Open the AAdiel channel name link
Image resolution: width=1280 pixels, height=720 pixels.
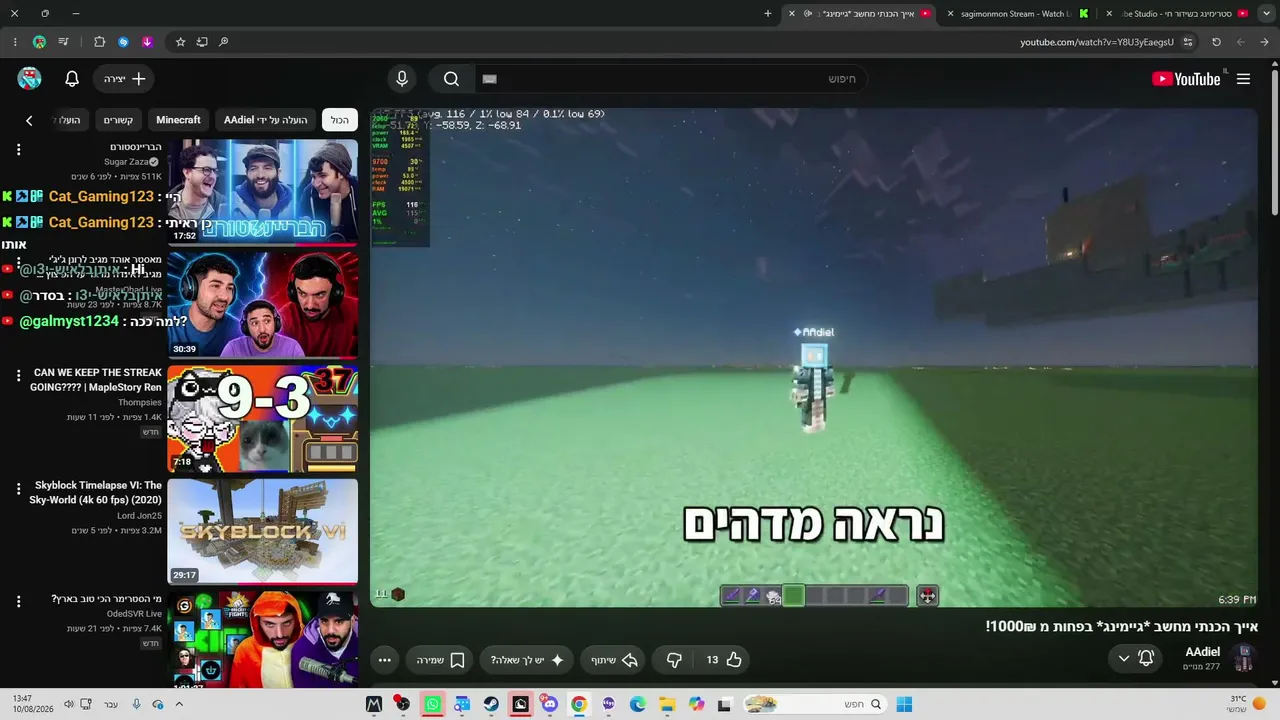(x=1203, y=652)
